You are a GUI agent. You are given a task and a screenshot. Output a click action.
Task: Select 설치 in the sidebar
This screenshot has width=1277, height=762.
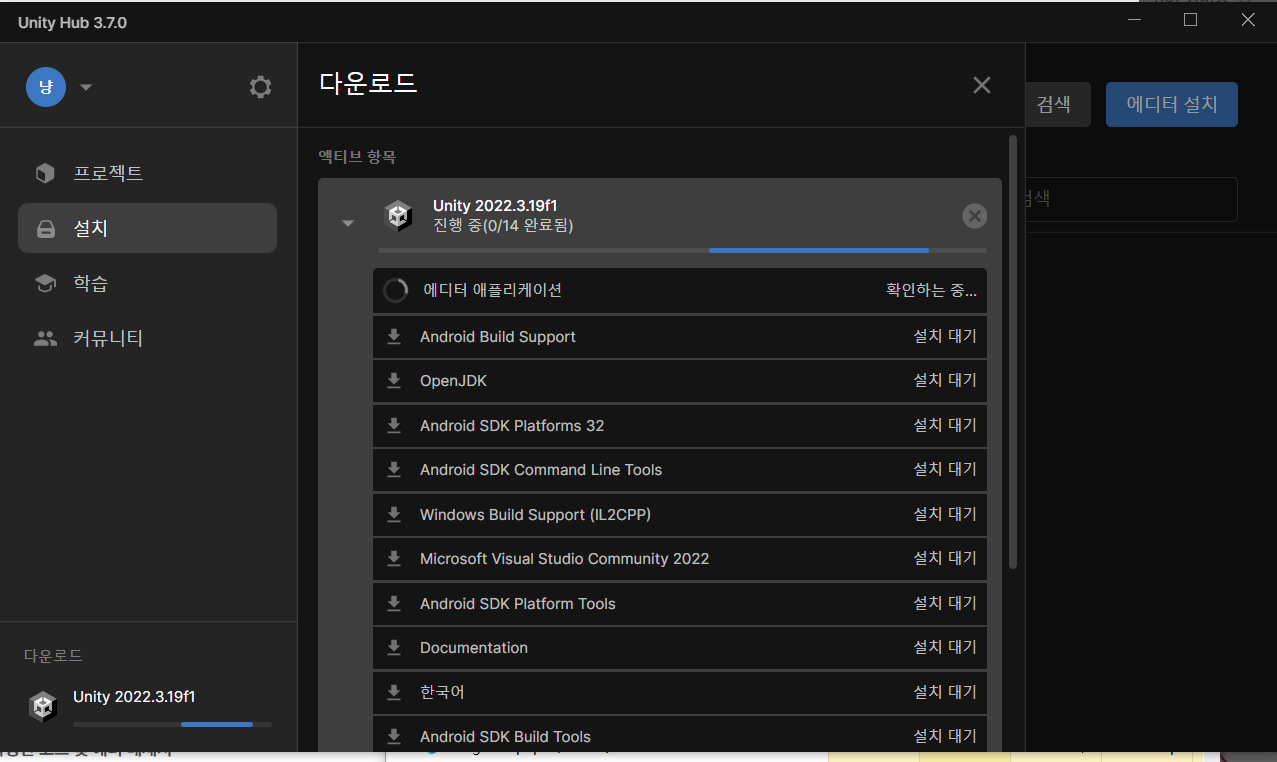[x=147, y=228]
